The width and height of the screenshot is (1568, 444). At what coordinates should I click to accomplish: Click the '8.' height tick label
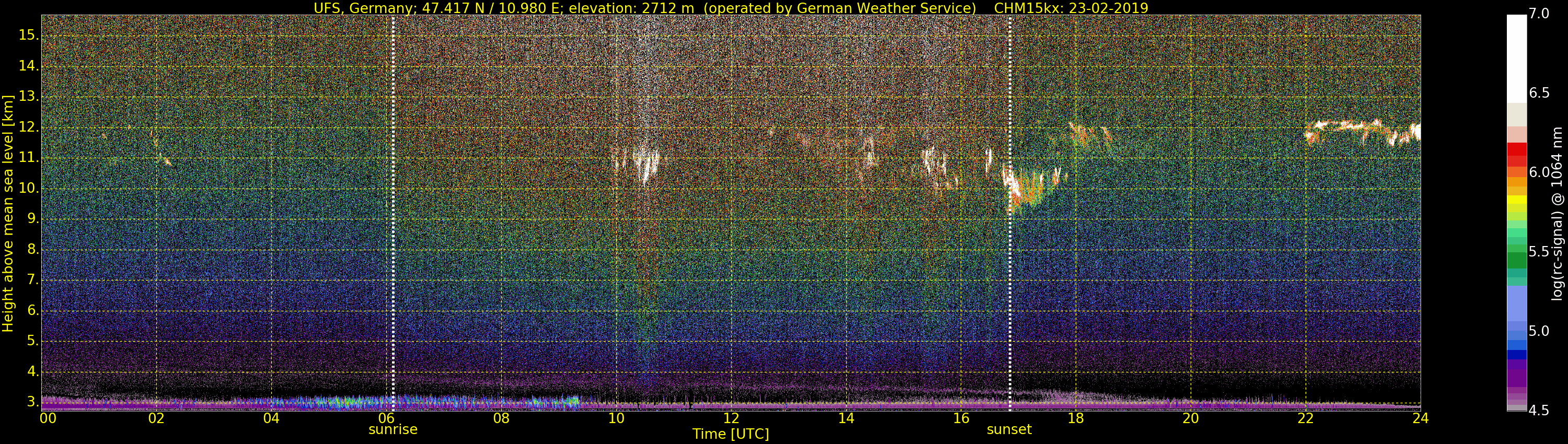tap(32, 249)
